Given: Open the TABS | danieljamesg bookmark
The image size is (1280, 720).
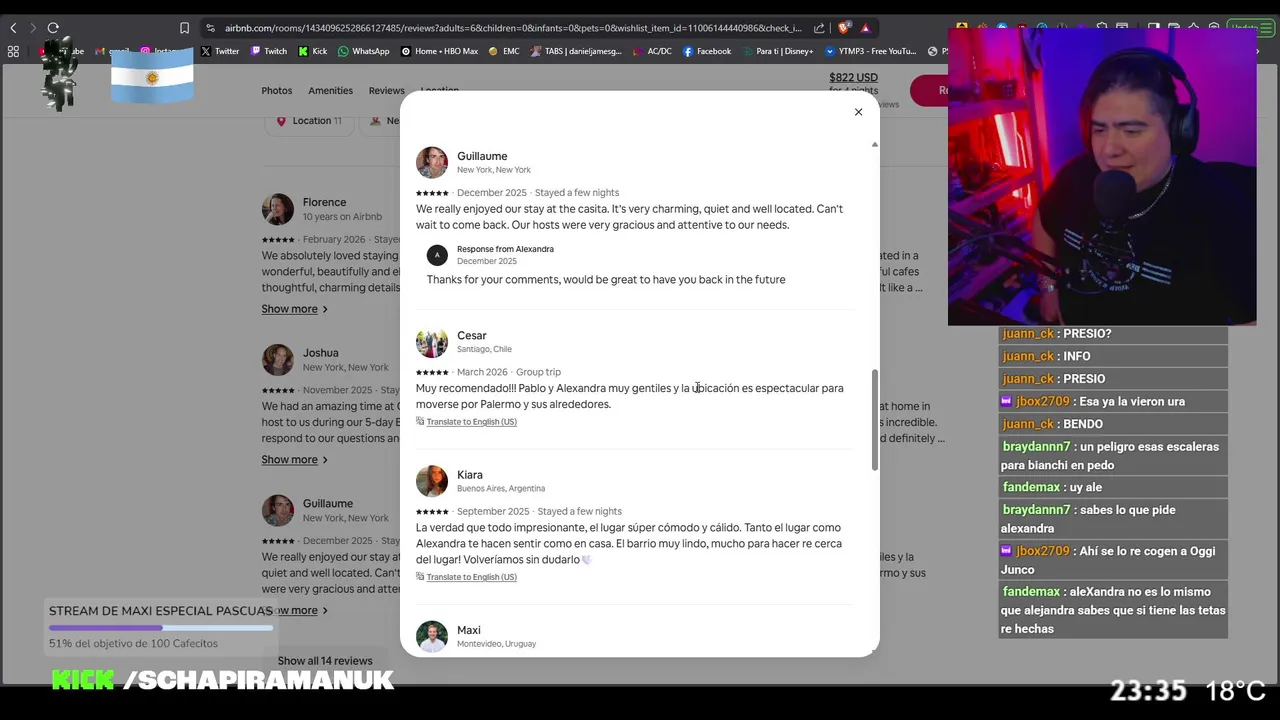Looking at the screenshot, I should pos(577,51).
